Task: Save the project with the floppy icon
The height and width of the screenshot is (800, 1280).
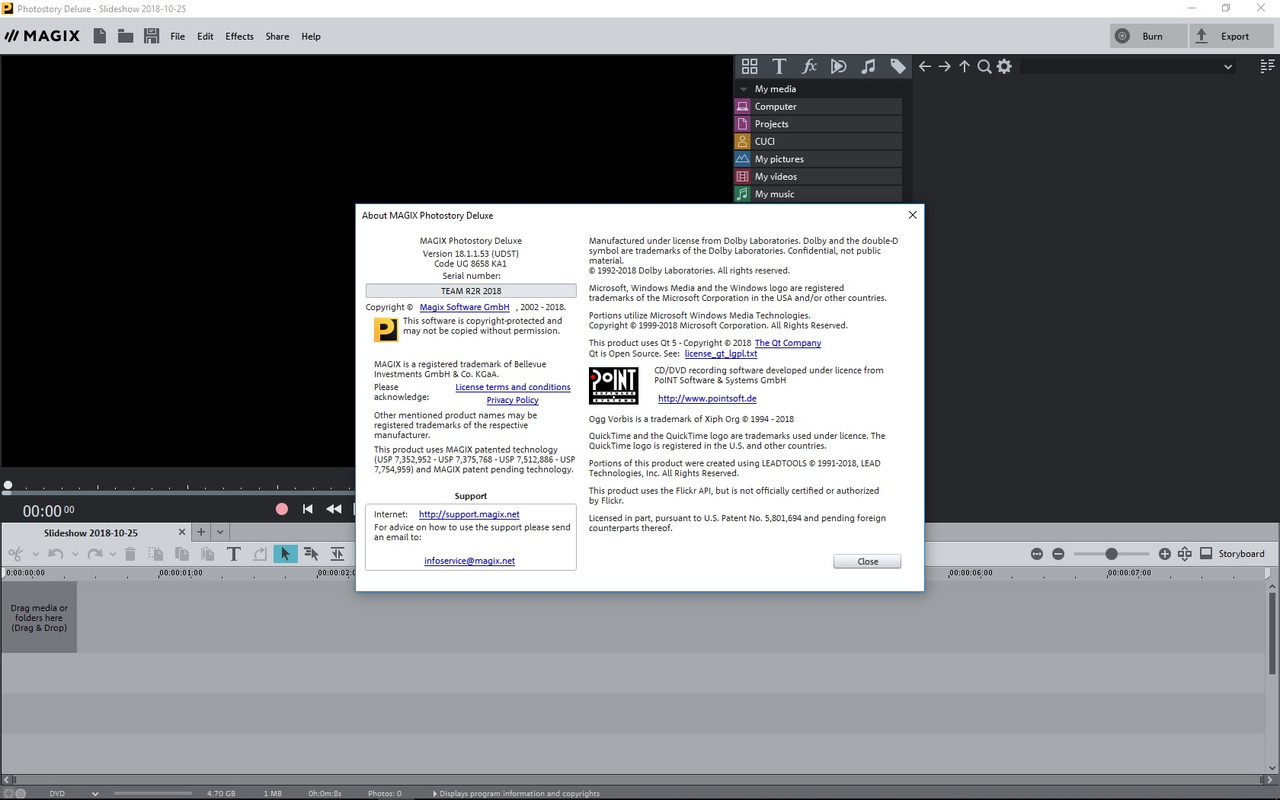Action: (x=152, y=36)
